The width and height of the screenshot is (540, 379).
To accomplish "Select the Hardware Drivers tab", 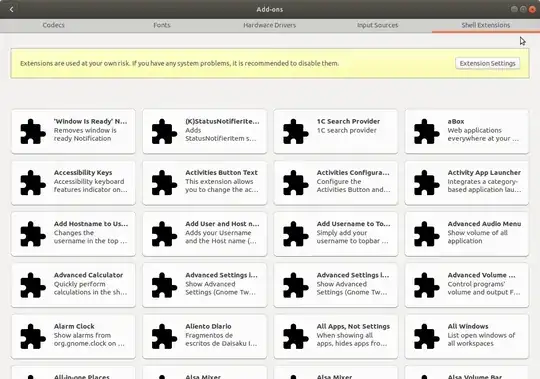I will pyautogui.click(x=269, y=25).
